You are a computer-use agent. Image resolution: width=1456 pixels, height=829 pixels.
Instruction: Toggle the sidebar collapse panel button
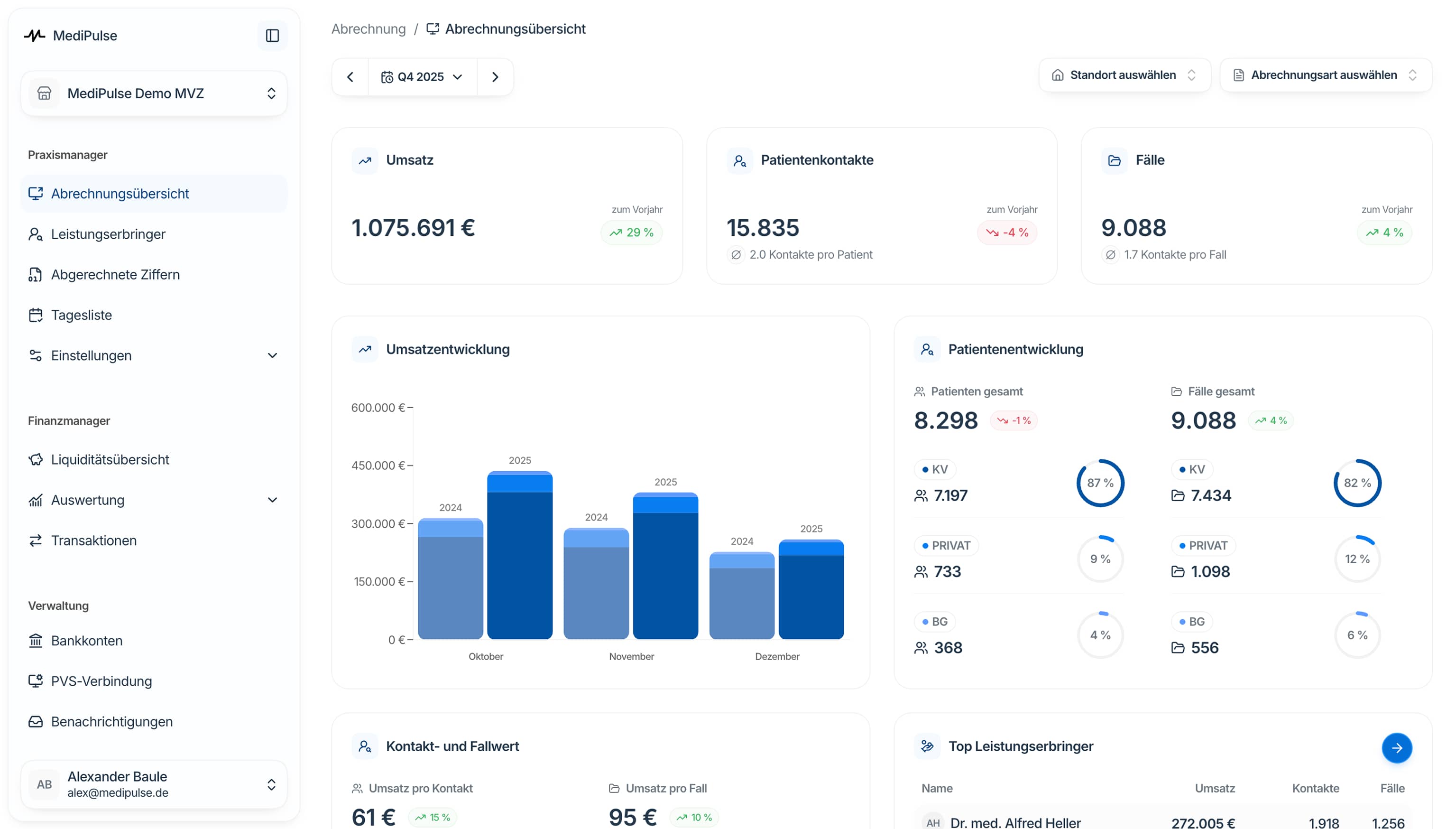tap(272, 35)
